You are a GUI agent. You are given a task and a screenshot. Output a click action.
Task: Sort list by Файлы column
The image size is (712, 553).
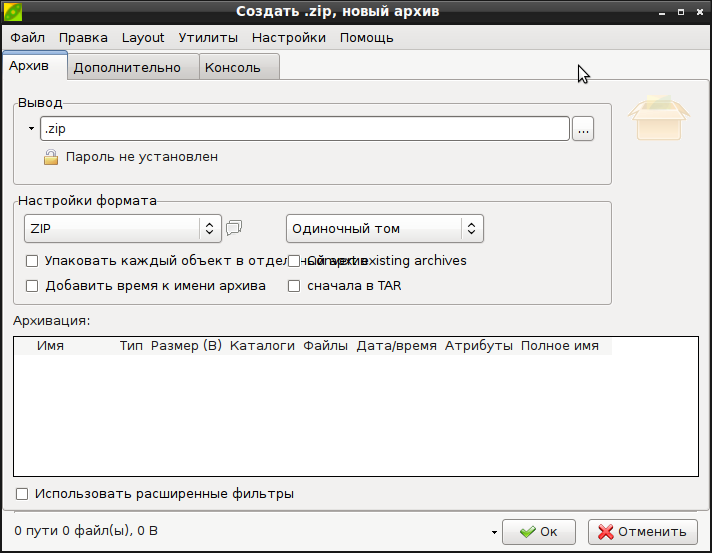(x=325, y=346)
